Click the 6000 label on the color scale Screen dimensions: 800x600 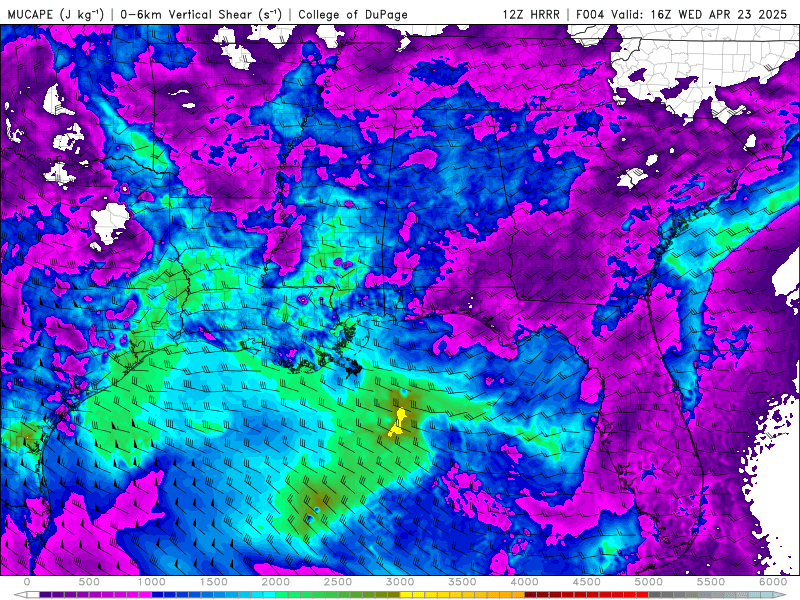coord(773,582)
